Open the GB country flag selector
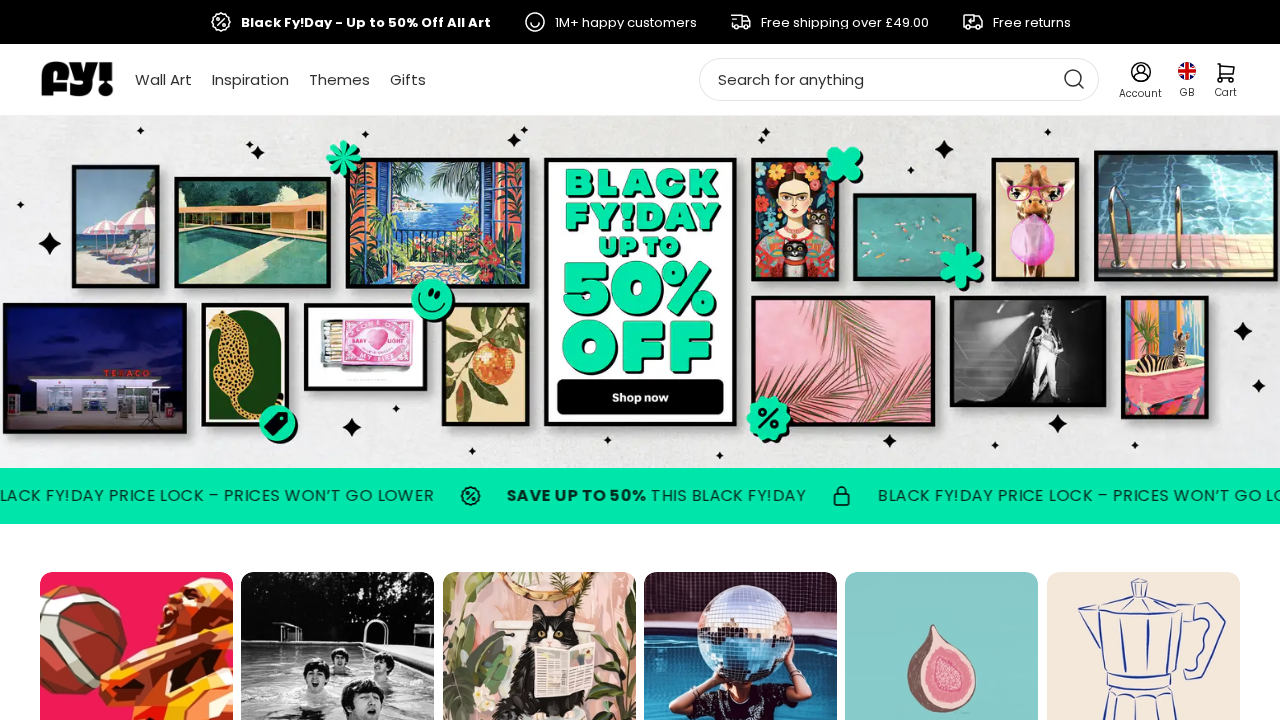Screen dimensions: 1280x720 click(1187, 80)
